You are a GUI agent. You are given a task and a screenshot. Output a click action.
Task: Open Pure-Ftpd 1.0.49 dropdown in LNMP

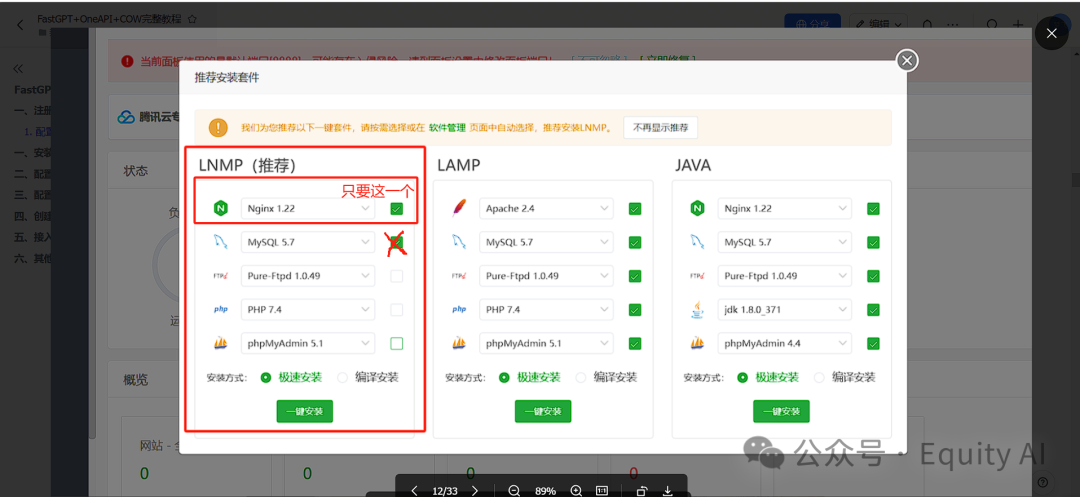(x=308, y=276)
